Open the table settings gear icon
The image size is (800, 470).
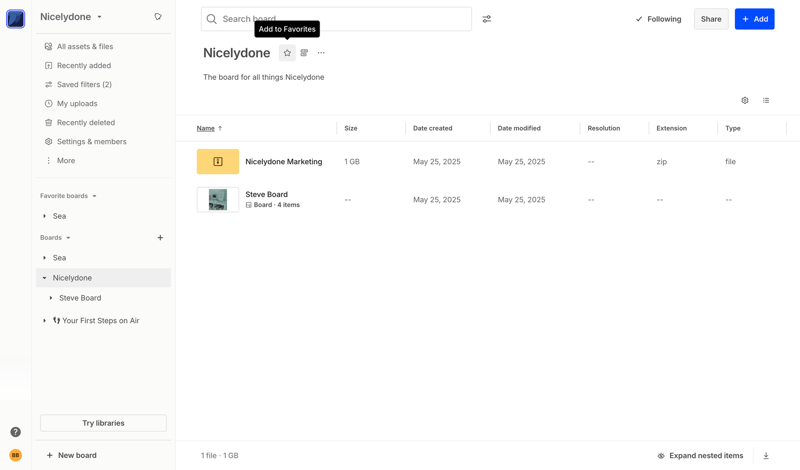(x=745, y=101)
